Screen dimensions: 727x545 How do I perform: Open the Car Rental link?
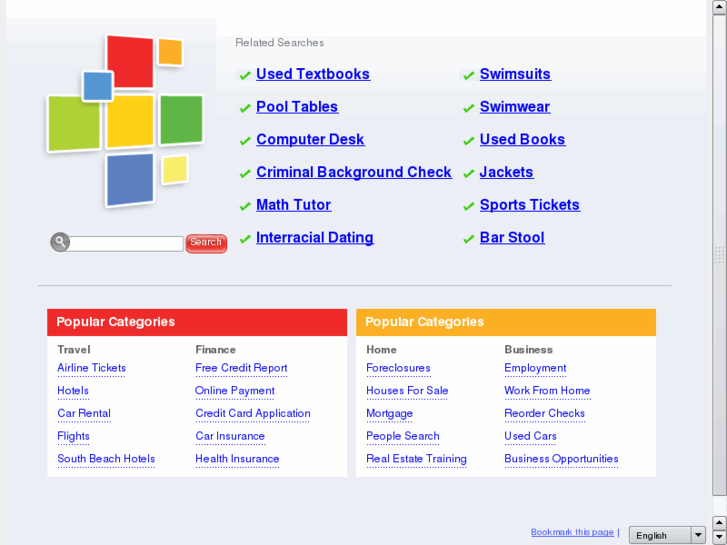(84, 414)
